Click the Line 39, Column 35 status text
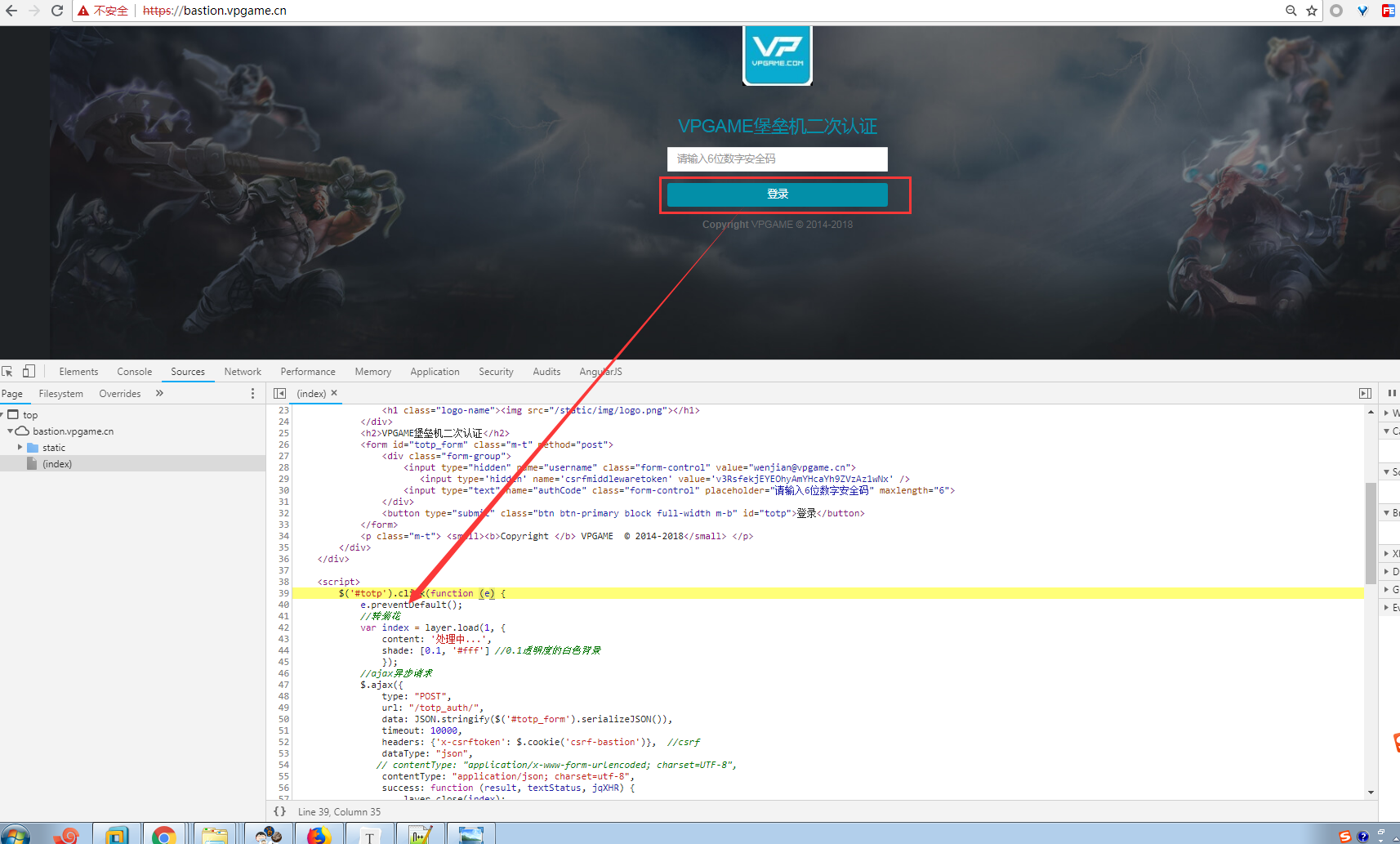The image size is (1400, 844). [339, 812]
